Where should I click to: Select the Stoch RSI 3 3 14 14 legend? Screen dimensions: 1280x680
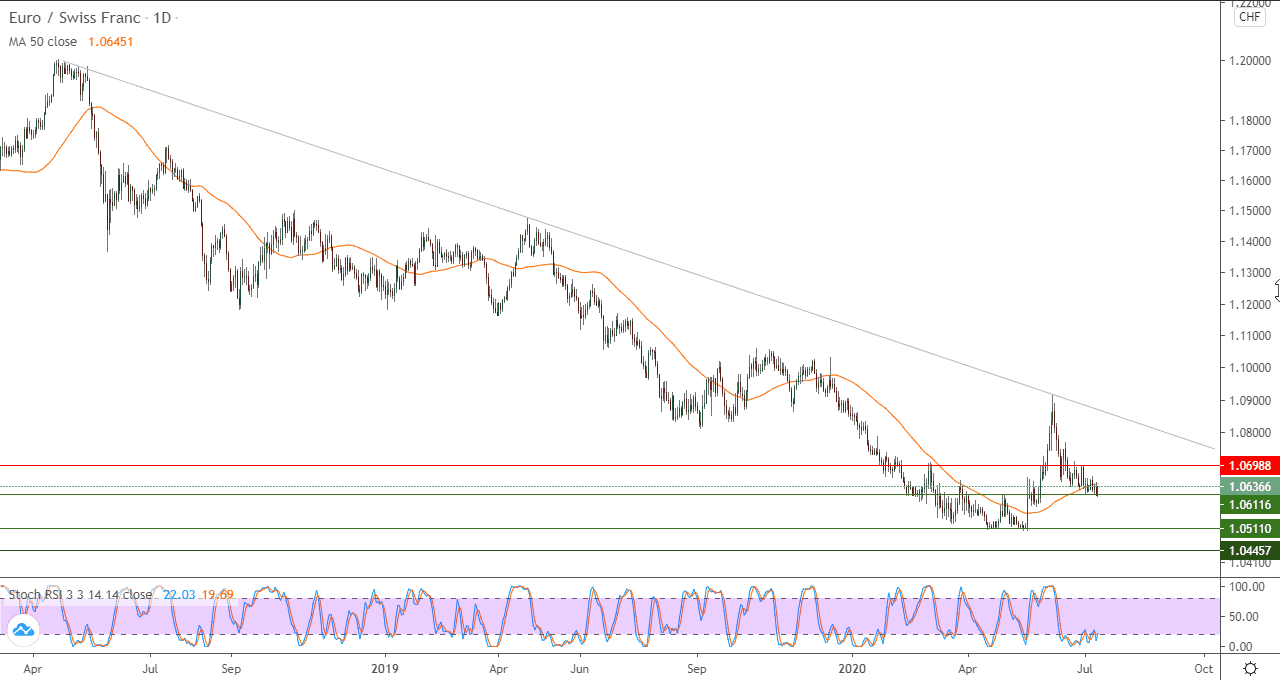[x=80, y=595]
